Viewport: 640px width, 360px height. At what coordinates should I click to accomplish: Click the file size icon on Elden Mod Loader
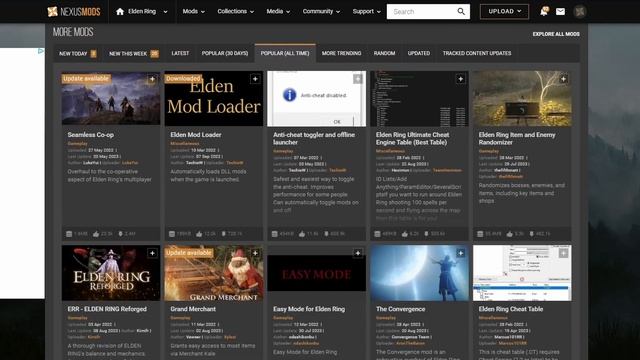pyautogui.click(x=172, y=234)
